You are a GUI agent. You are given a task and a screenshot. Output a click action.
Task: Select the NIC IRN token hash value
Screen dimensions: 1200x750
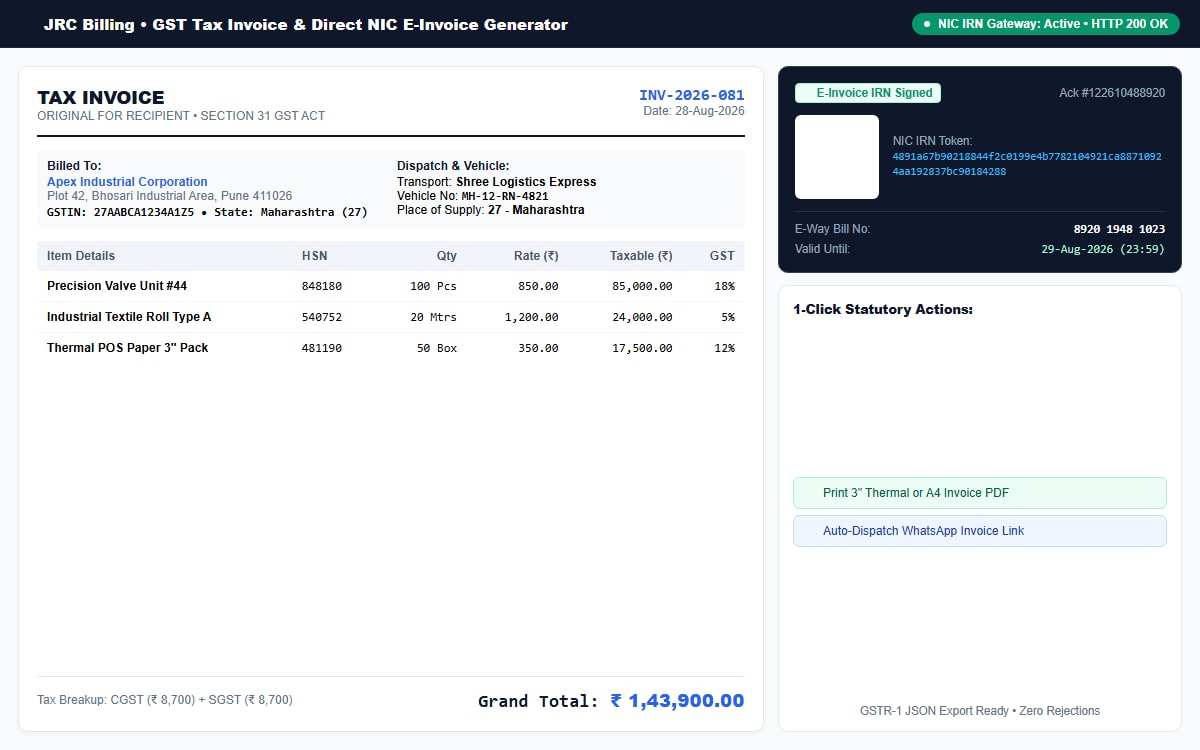[x=1027, y=164]
